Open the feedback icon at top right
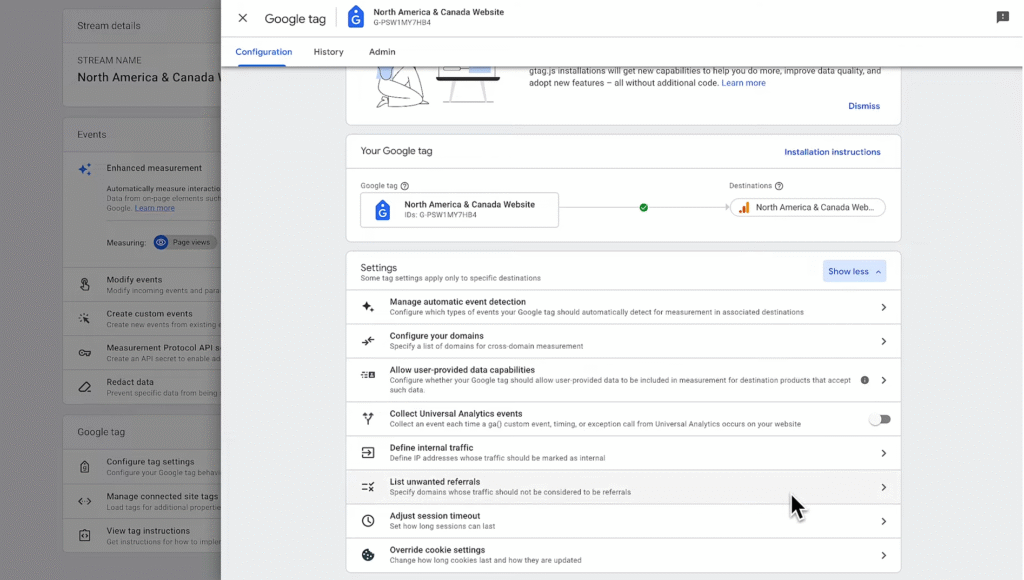The image size is (1024, 580). 1002,18
